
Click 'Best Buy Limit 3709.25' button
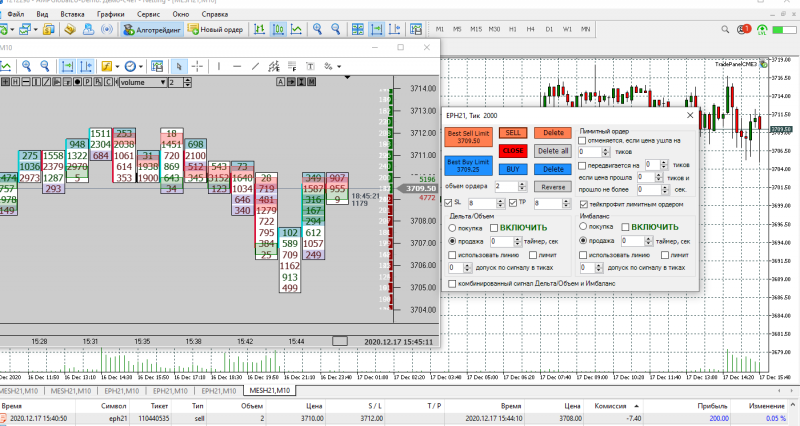pos(468,165)
